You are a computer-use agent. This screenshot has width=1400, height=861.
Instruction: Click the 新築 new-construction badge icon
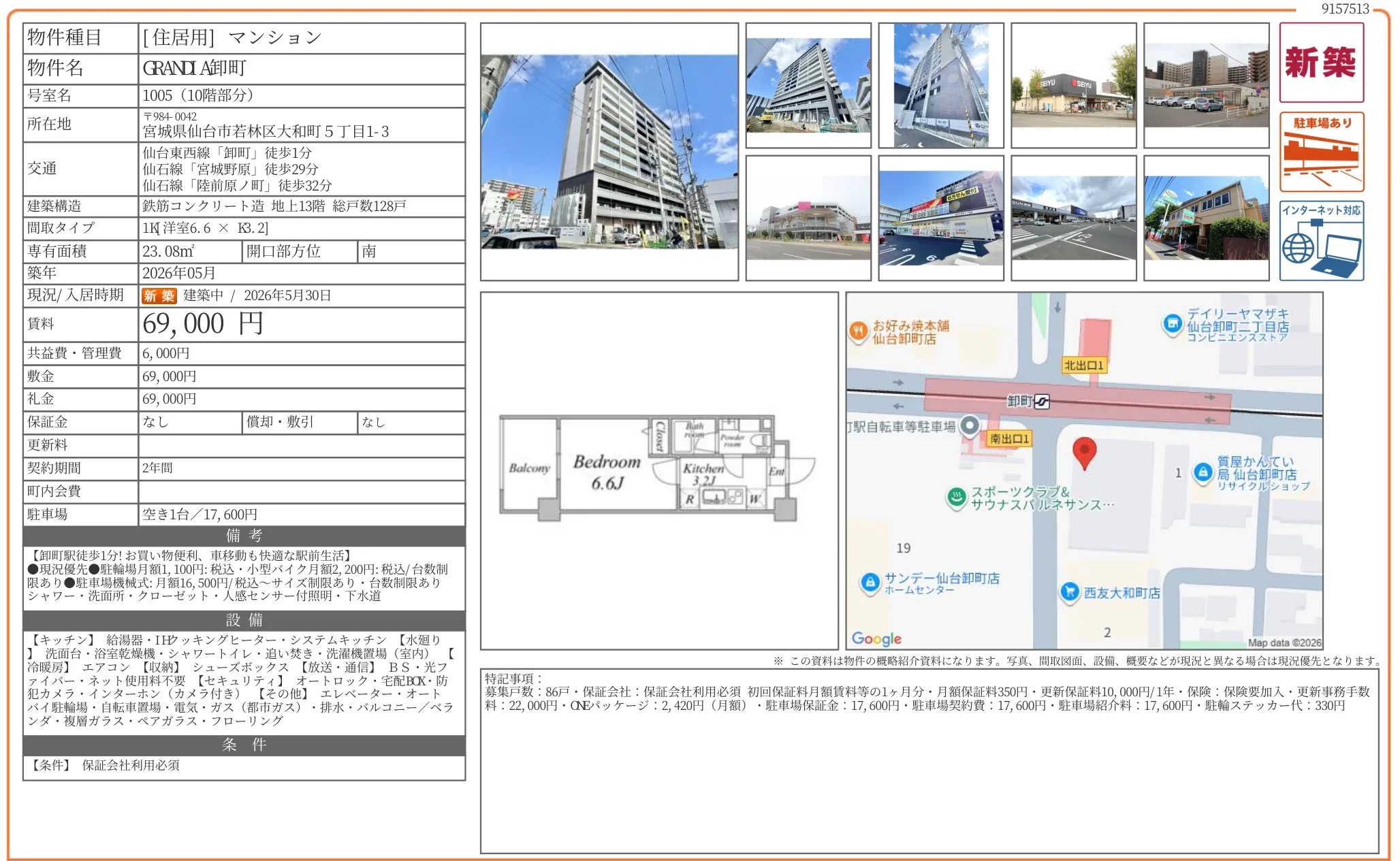(1321, 63)
